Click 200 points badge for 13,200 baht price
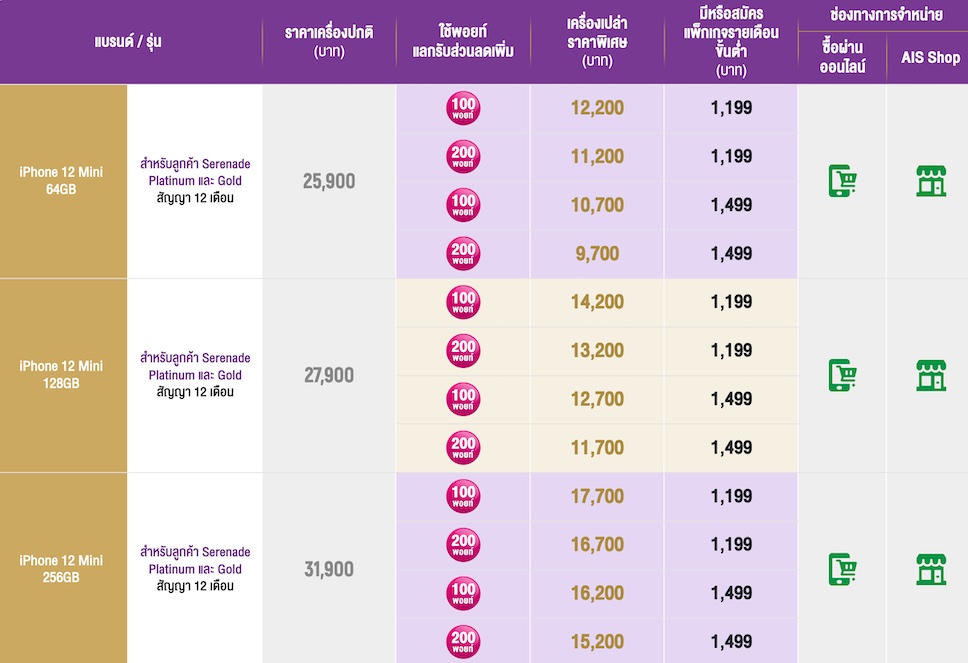The height and width of the screenshot is (663, 968). (463, 351)
